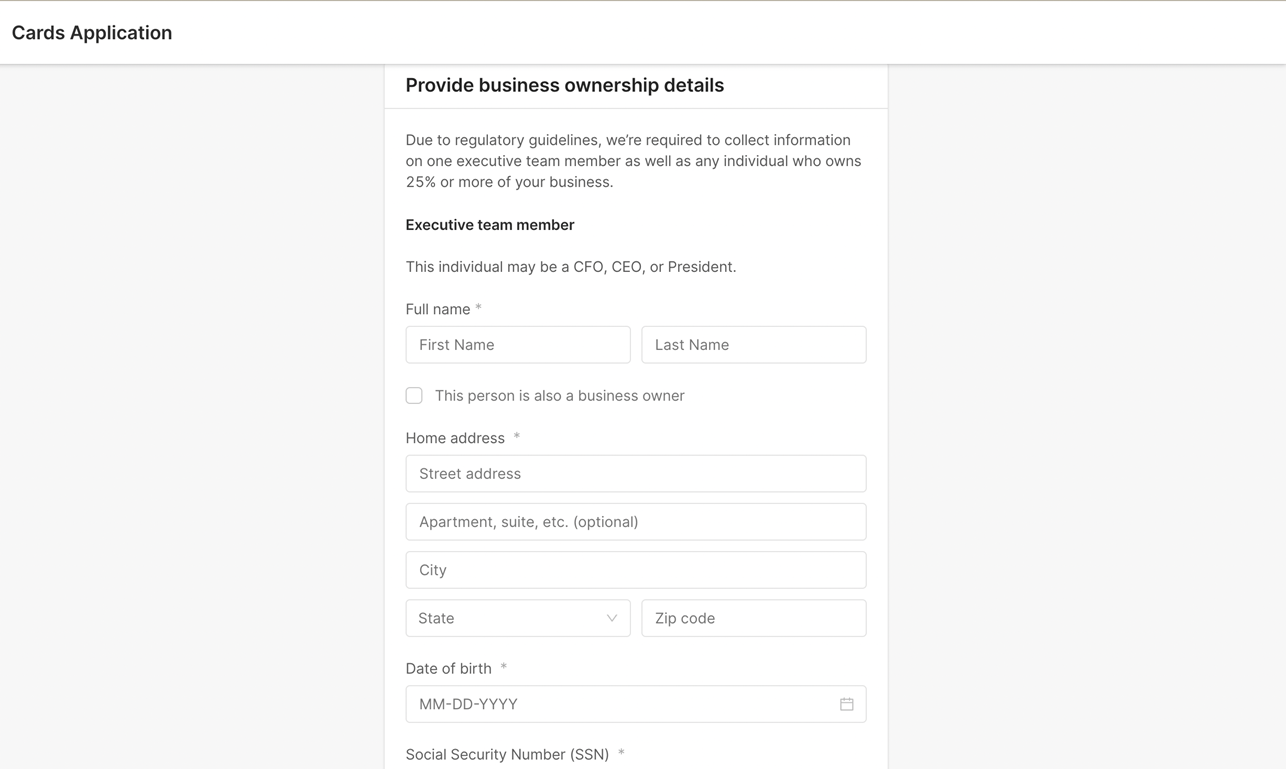Select the Home address field label
Screen dimensions: 1286x769
click(454, 437)
